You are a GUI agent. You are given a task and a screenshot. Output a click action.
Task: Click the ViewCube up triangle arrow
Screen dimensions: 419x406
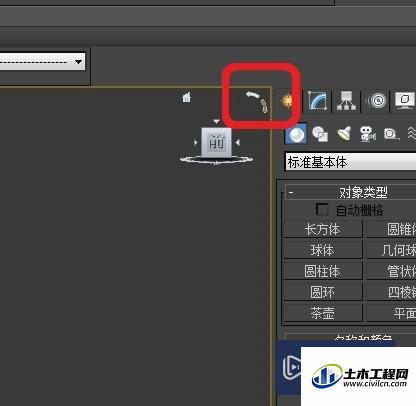[216, 122]
